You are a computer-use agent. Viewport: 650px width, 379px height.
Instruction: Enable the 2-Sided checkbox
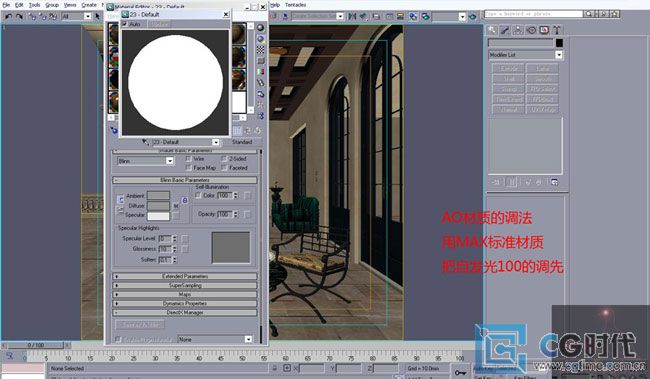click(224, 159)
